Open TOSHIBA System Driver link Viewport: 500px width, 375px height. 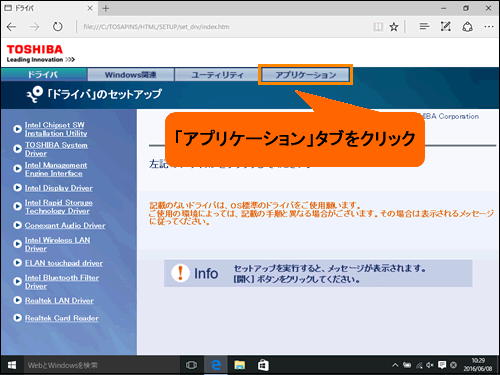click(56, 149)
